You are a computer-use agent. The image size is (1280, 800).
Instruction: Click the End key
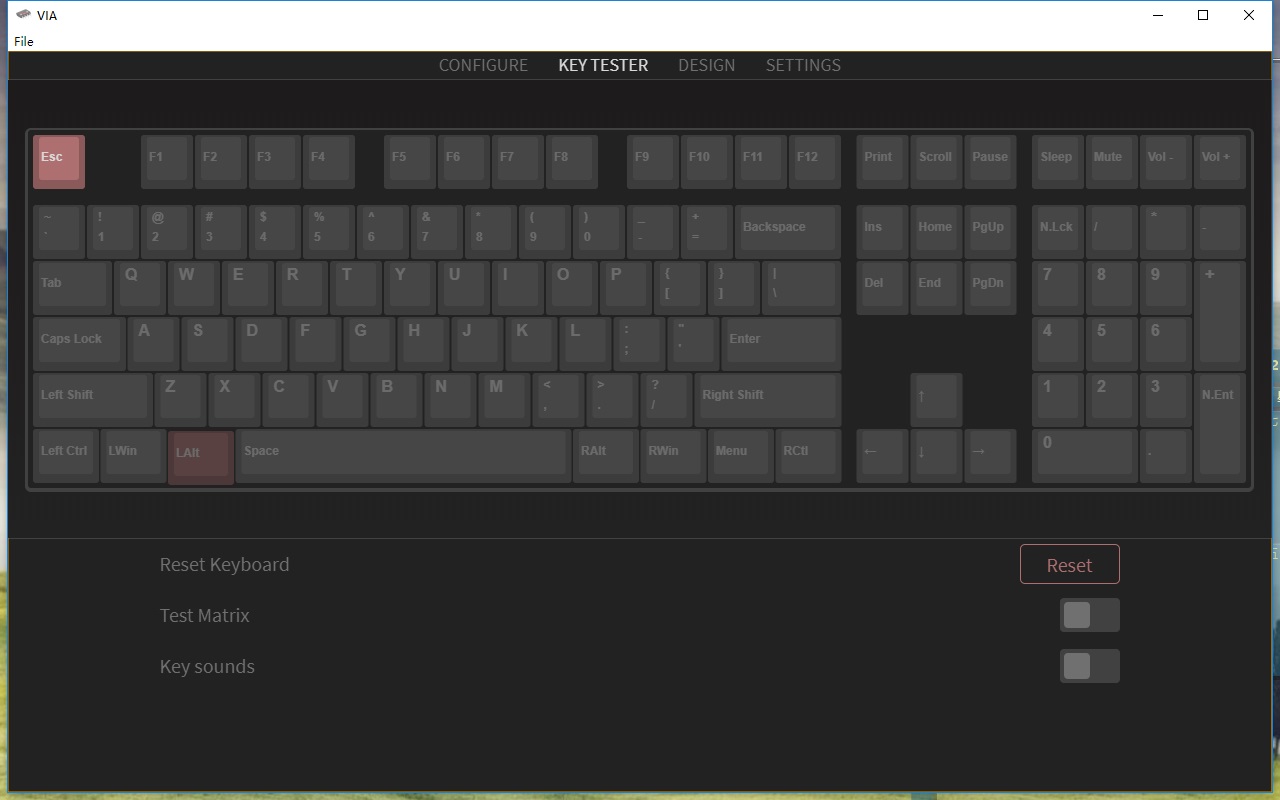[x=936, y=288]
